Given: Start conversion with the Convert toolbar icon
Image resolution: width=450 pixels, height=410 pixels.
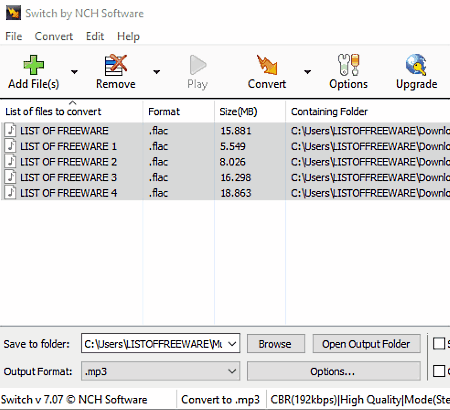Looking at the screenshot, I should coord(267,65).
